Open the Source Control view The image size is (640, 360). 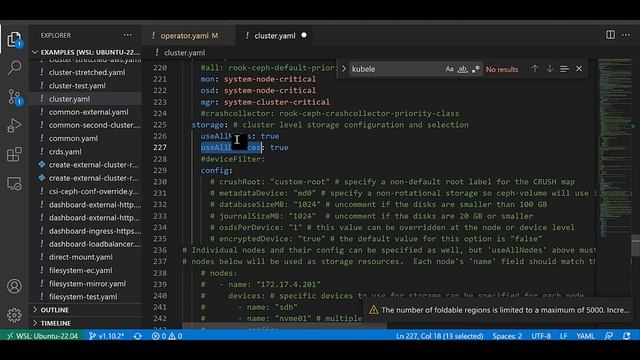(x=14, y=97)
